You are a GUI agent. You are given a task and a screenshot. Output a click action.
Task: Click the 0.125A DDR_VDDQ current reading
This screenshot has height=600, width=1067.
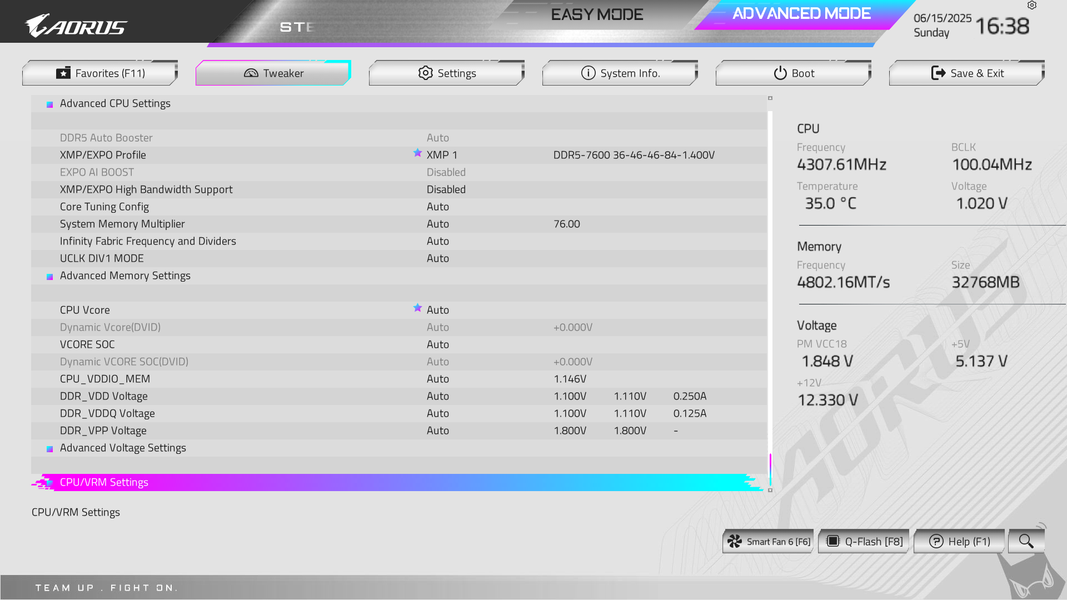point(689,414)
